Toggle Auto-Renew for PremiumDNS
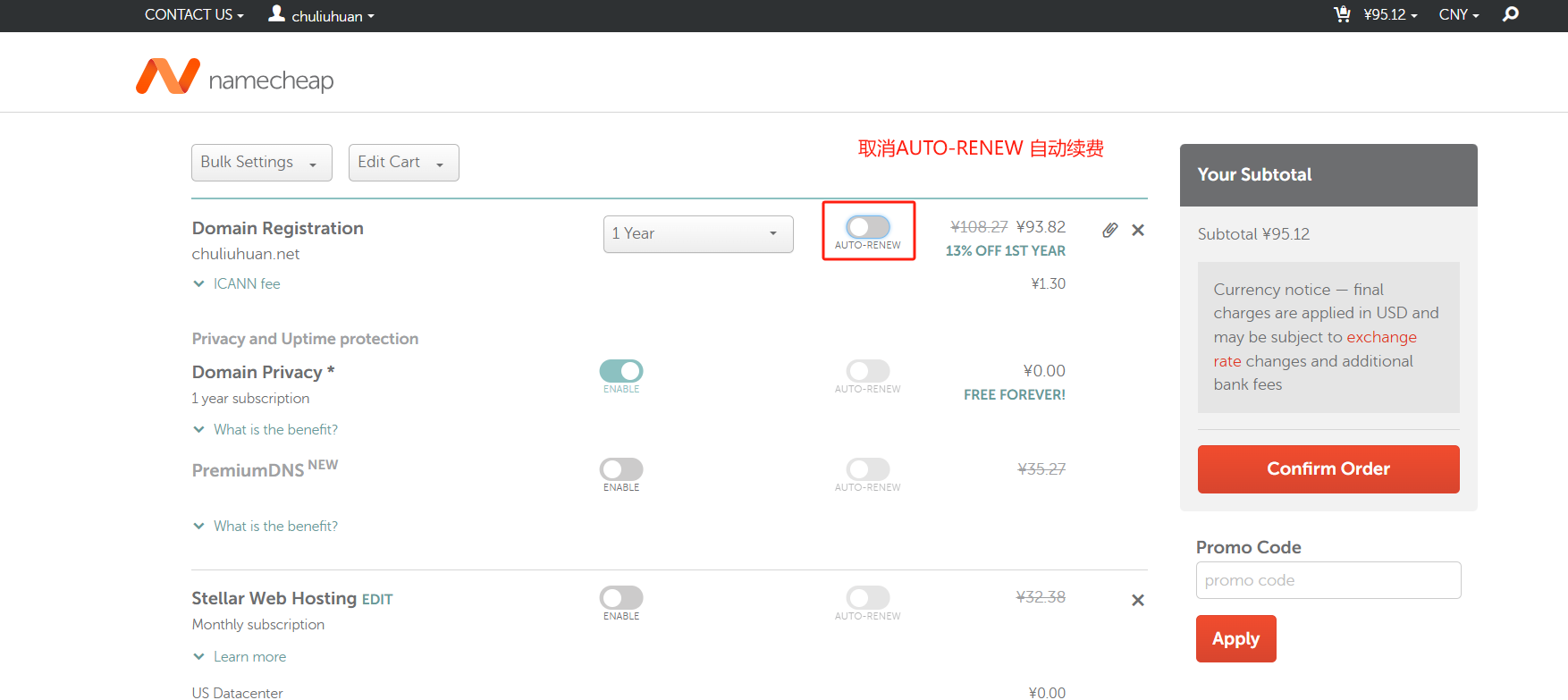1568x700 pixels. click(868, 468)
